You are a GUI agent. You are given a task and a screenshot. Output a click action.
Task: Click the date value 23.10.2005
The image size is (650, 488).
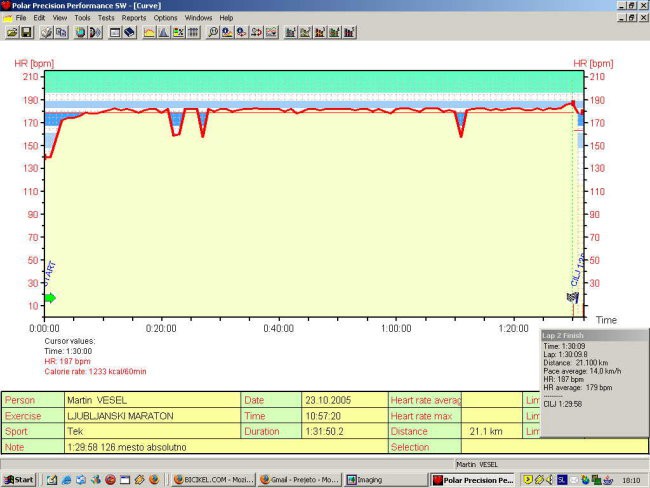(x=344, y=400)
